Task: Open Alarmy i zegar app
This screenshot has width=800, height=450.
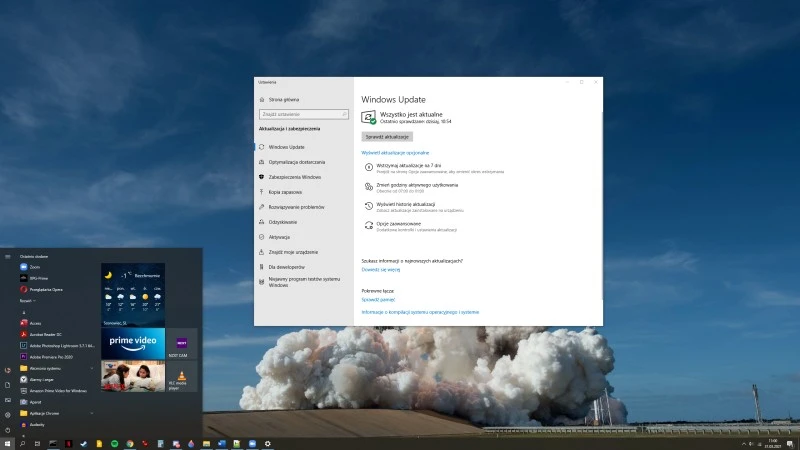Action: tap(37, 379)
